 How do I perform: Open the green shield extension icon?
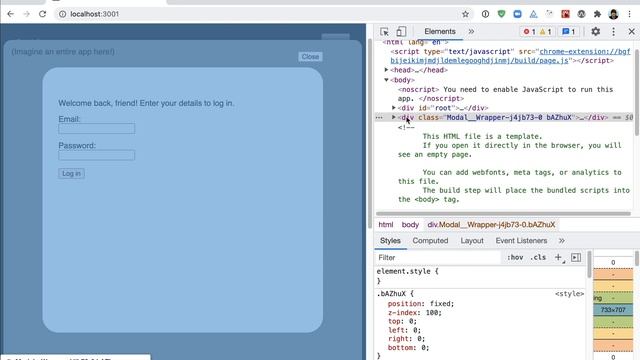[x=501, y=14]
